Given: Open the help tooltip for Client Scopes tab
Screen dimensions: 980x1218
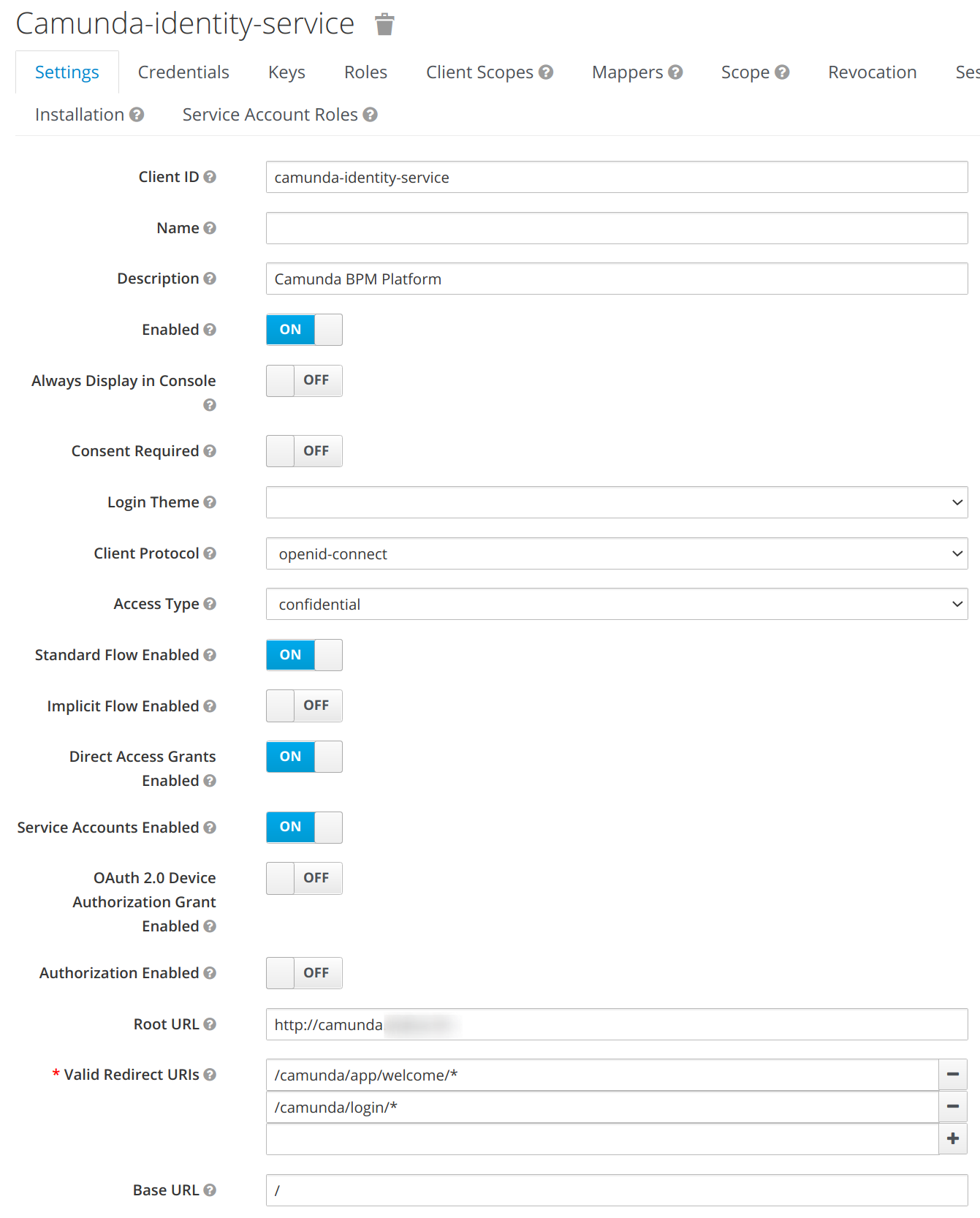Looking at the screenshot, I should [x=546, y=72].
